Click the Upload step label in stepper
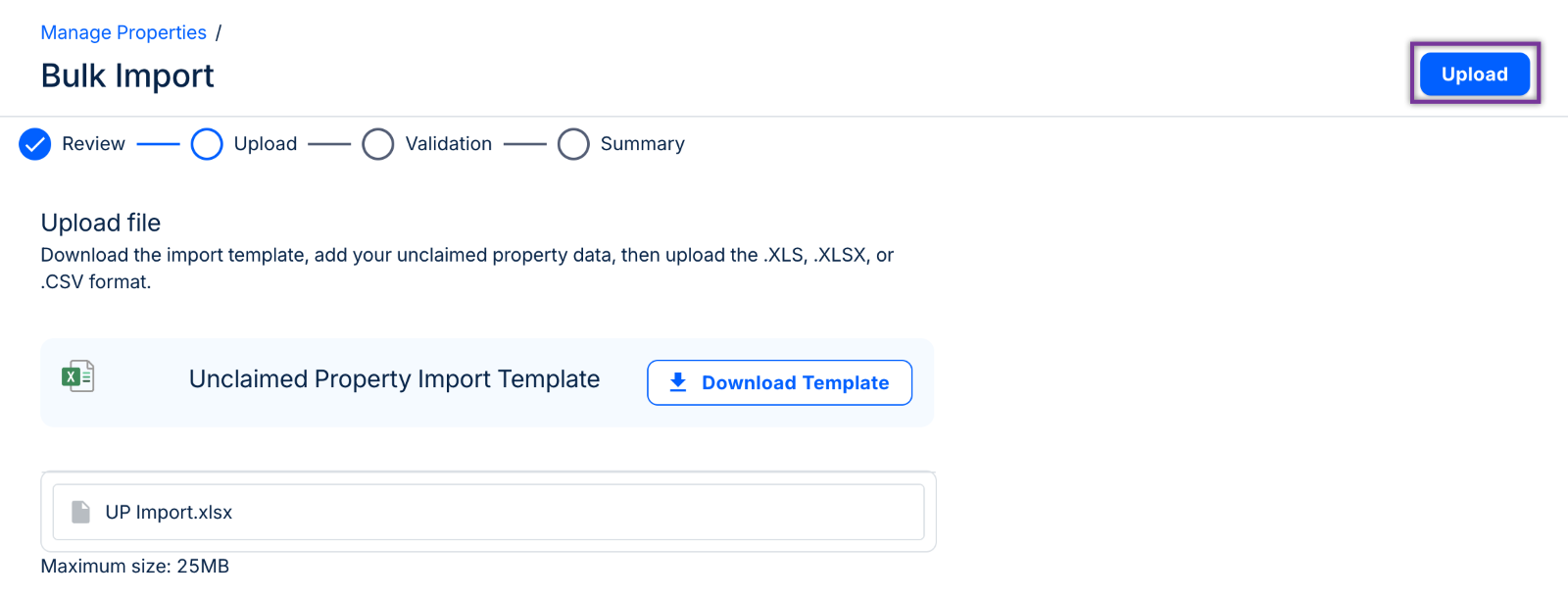The image size is (1568, 597). (x=265, y=144)
